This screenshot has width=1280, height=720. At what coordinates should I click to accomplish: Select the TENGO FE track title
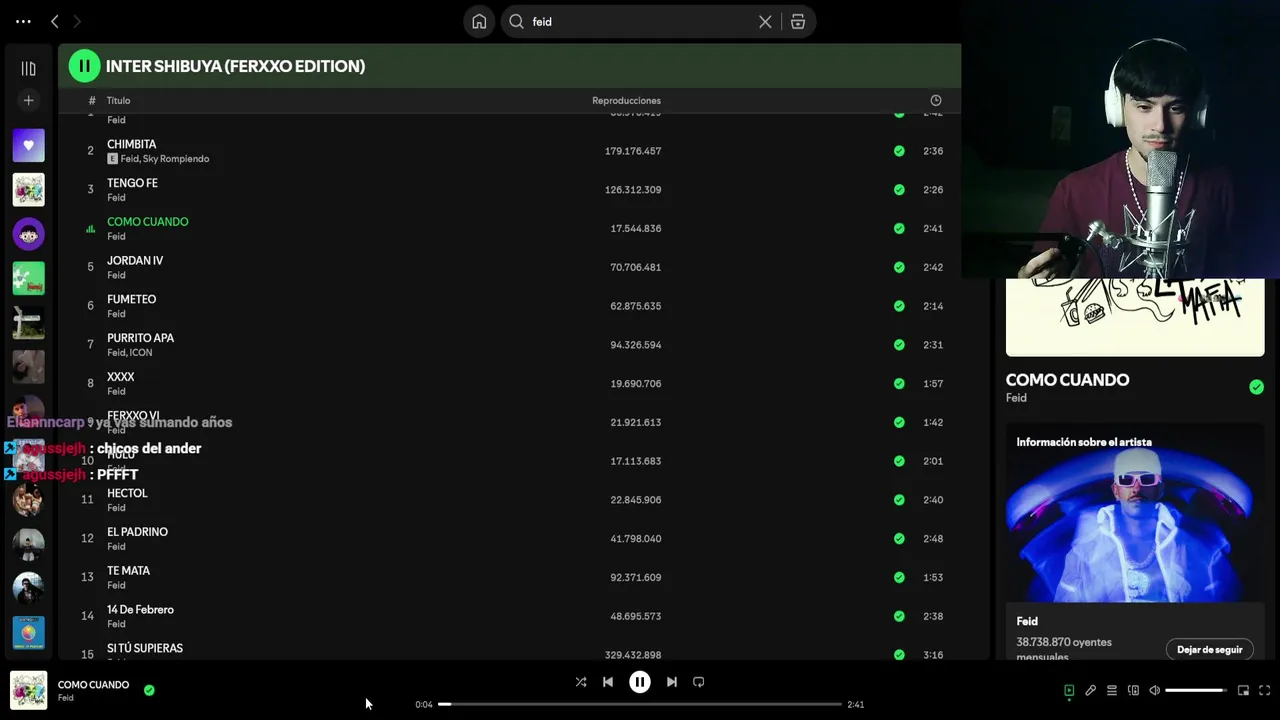coord(132,184)
